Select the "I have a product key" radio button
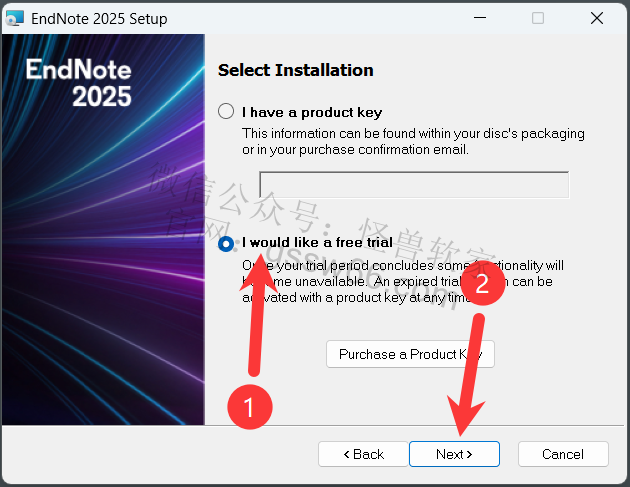The width and height of the screenshot is (630, 487). coord(226,112)
